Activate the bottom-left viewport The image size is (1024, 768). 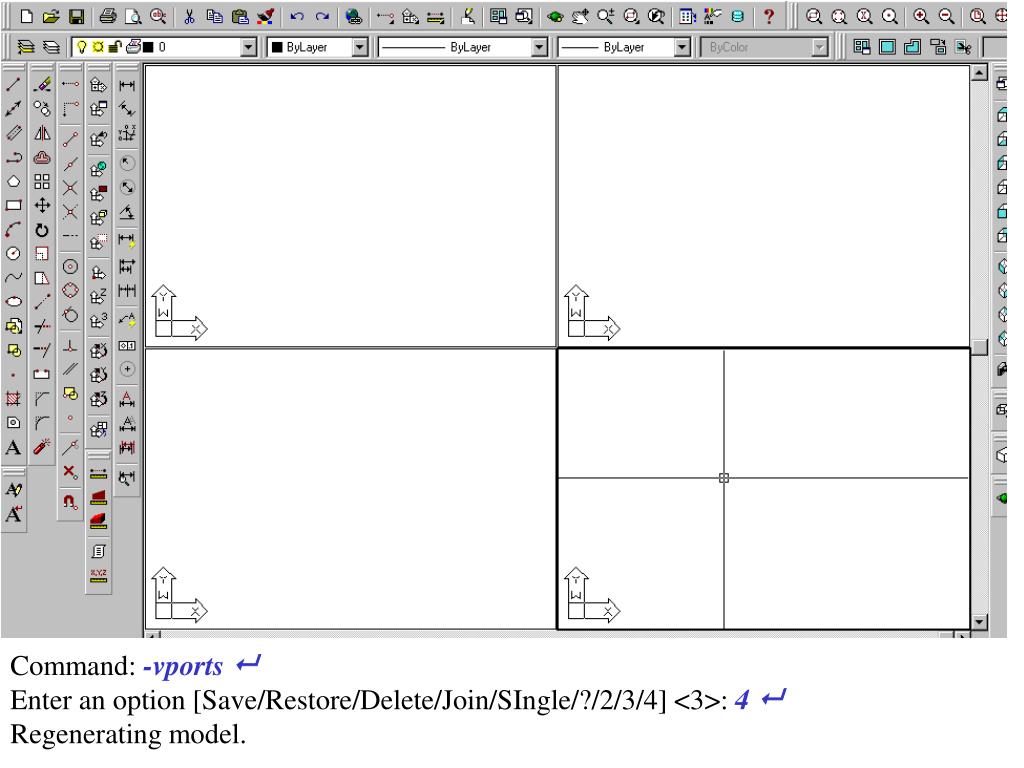[350, 488]
